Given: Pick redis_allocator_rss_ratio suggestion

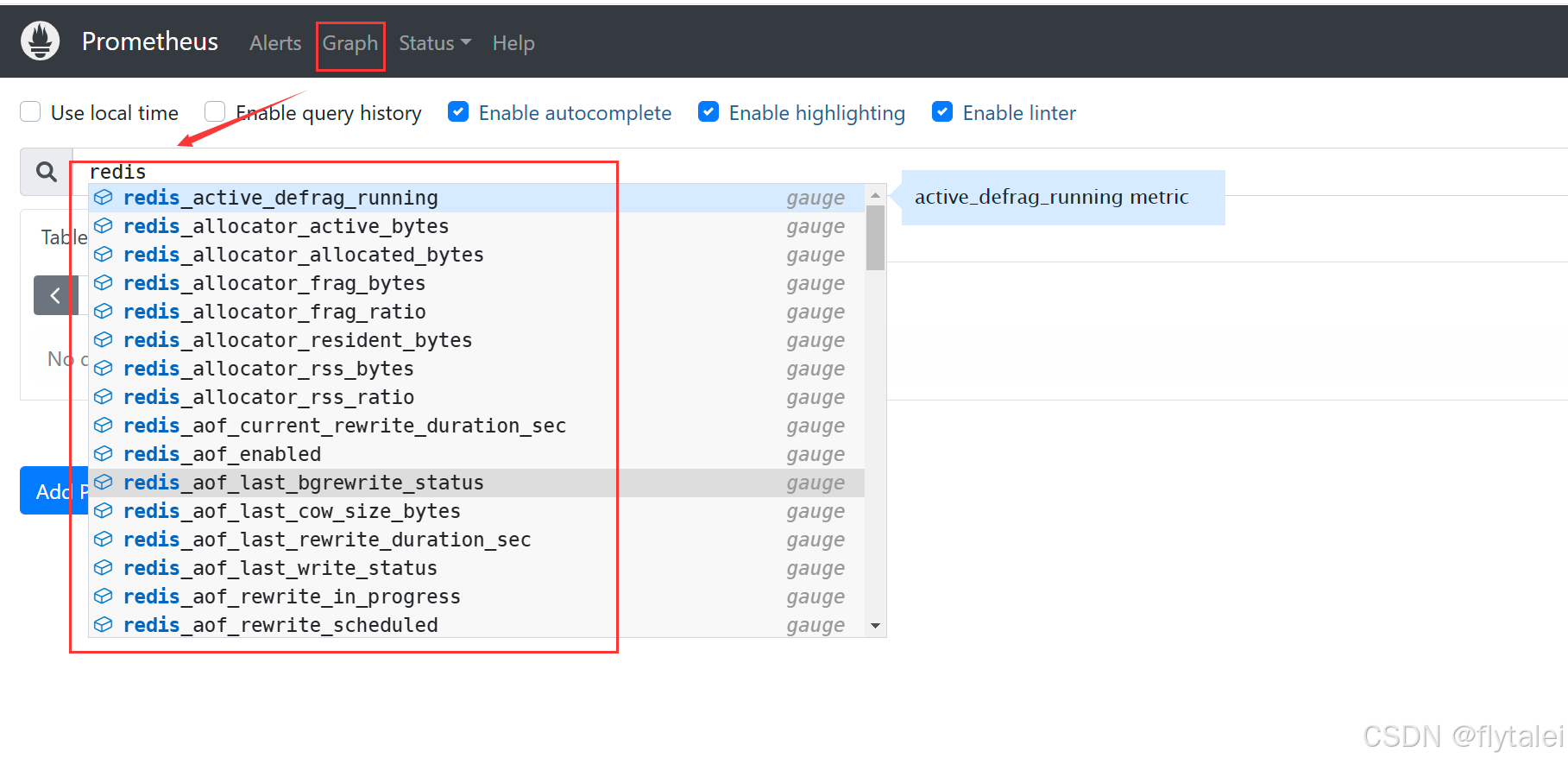Looking at the screenshot, I should point(476,397).
